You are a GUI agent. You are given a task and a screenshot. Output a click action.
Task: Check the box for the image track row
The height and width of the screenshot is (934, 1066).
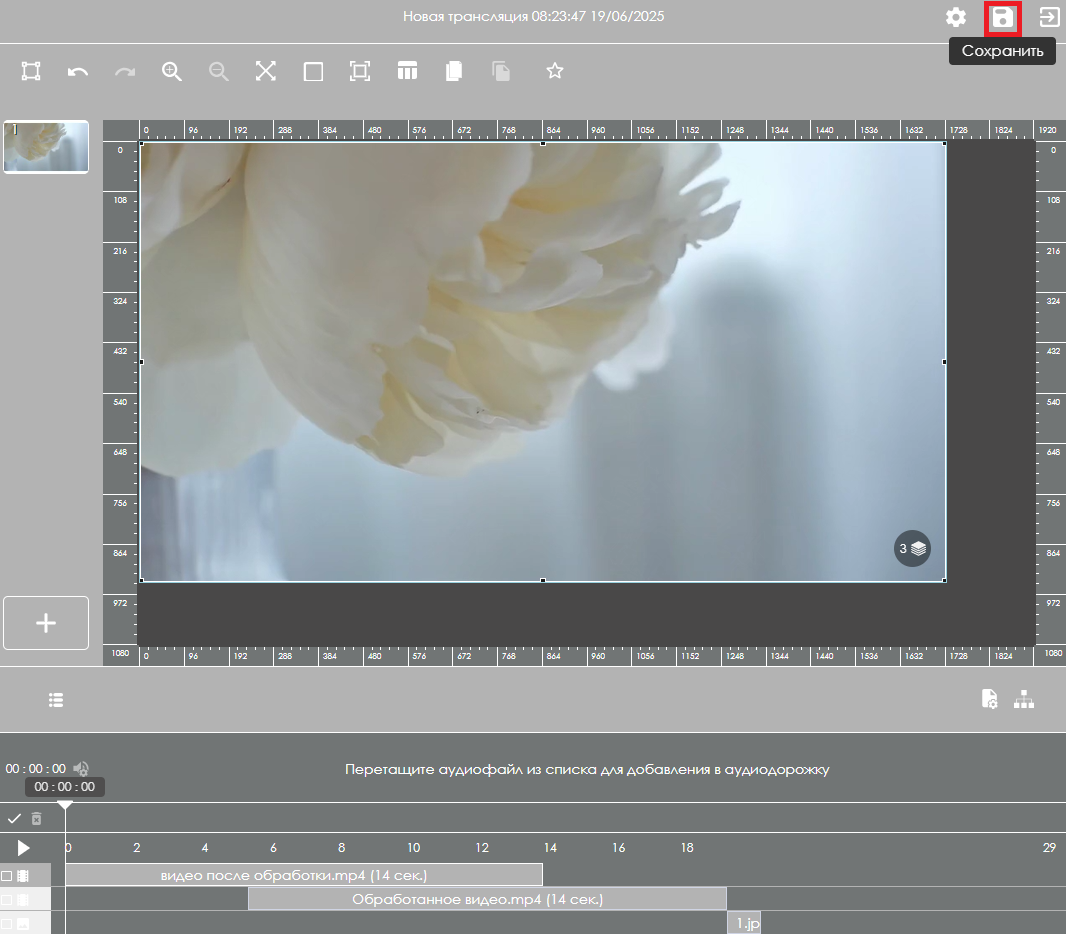click(x=7, y=924)
